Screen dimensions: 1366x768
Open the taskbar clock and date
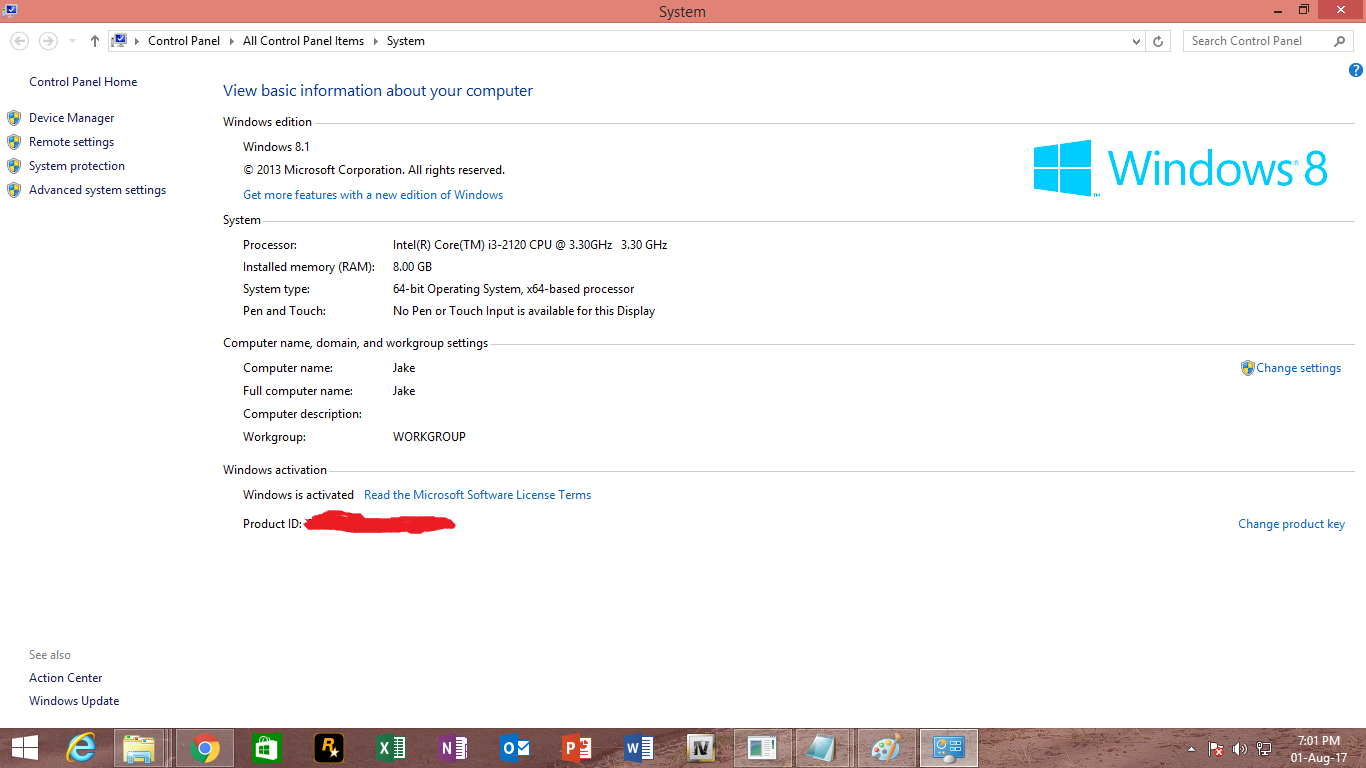click(1318, 749)
